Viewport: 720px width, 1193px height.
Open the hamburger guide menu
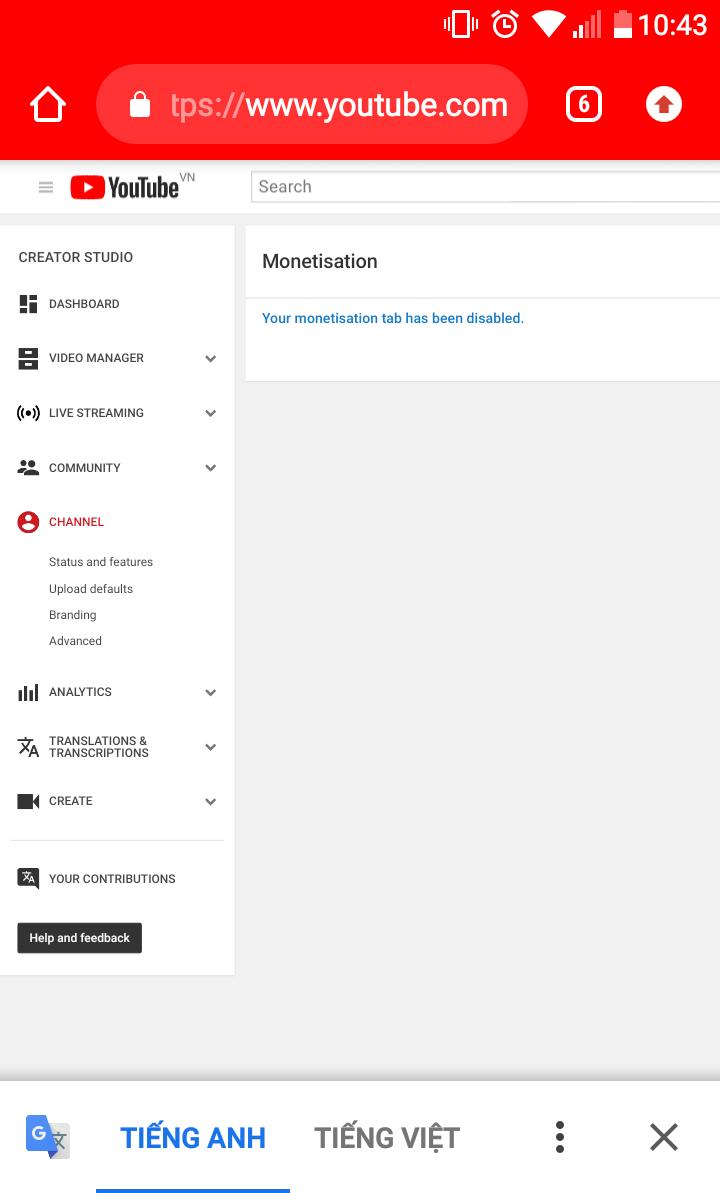(46, 187)
